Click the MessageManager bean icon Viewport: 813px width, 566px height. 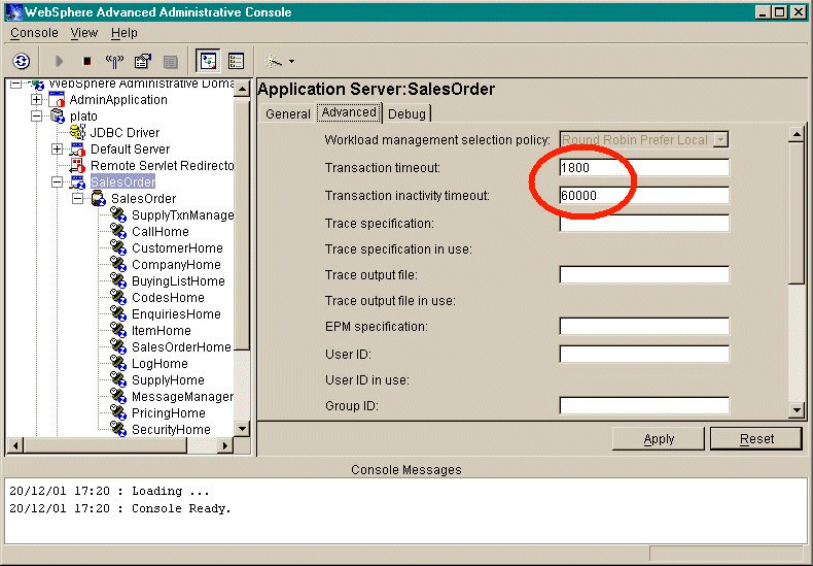coord(118,397)
